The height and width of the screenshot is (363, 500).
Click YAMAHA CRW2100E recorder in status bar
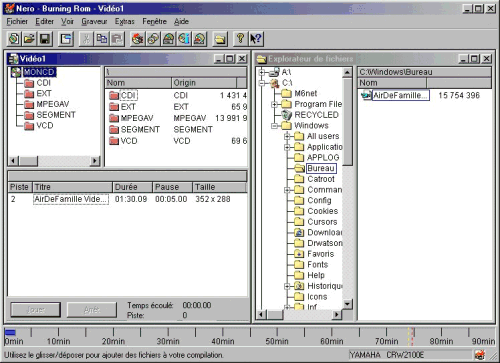point(411,355)
